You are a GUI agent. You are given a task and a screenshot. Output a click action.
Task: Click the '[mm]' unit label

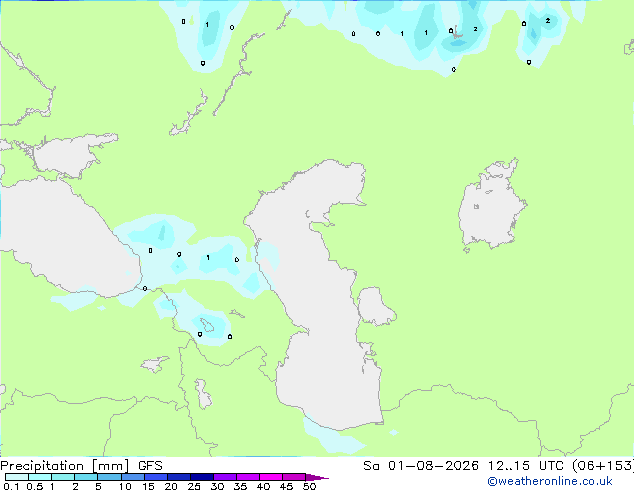coord(110,466)
